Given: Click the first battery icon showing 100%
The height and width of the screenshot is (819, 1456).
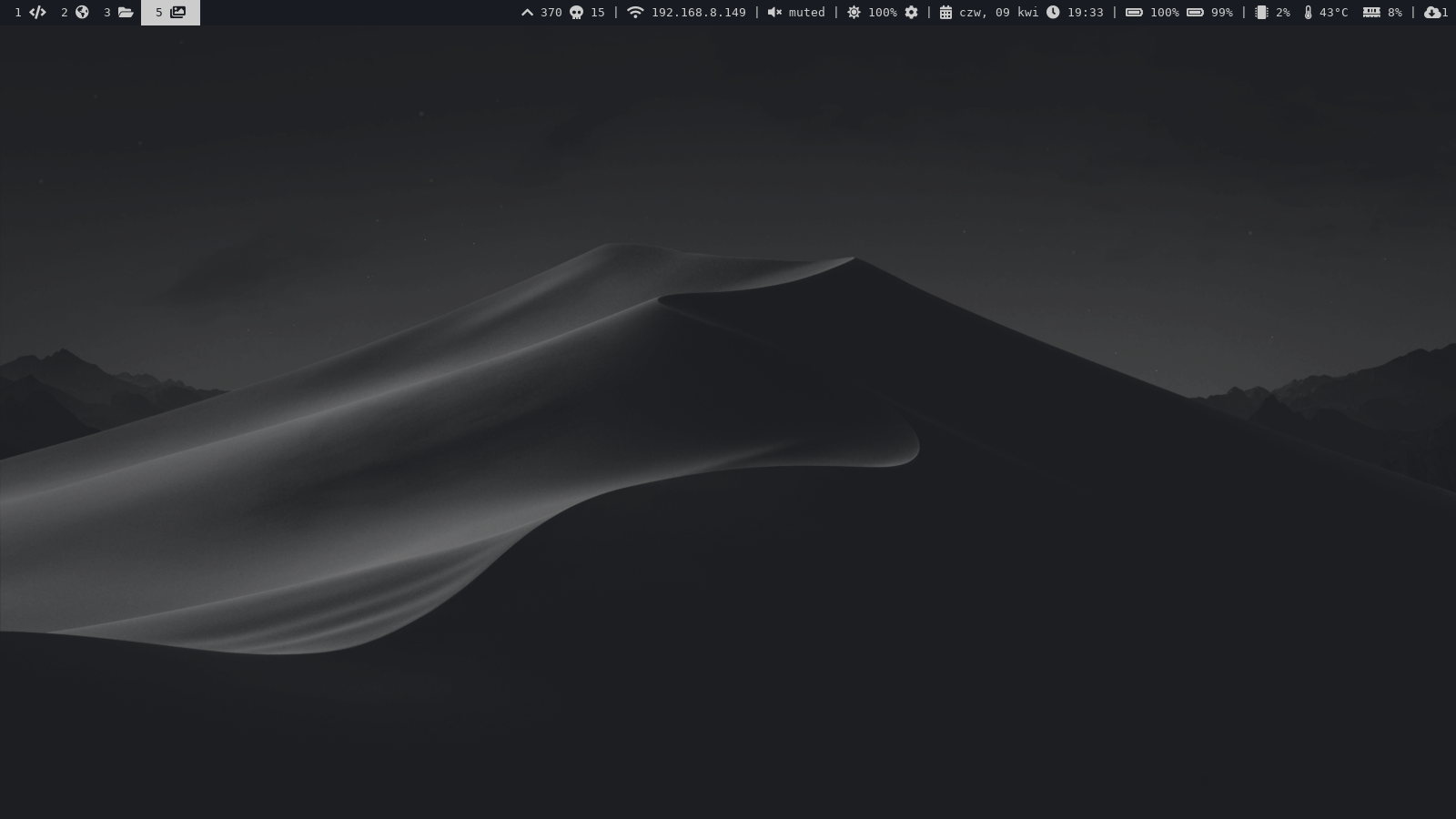Looking at the screenshot, I should click(x=1134, y=13).
